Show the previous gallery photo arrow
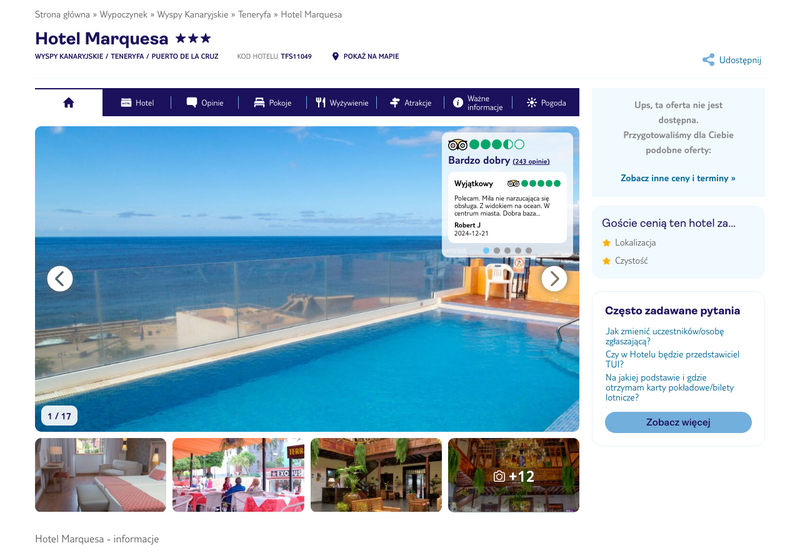This screenshot has width=800, height=553. coord(60,279)
